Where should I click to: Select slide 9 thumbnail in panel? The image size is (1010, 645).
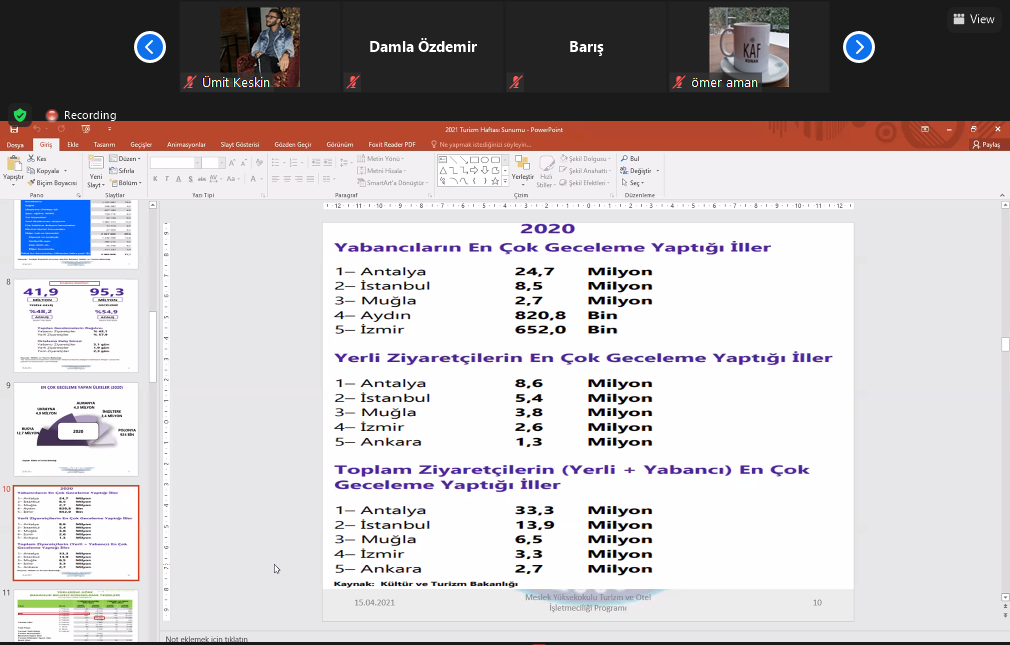pyautogui.click(x=76, y=429)
